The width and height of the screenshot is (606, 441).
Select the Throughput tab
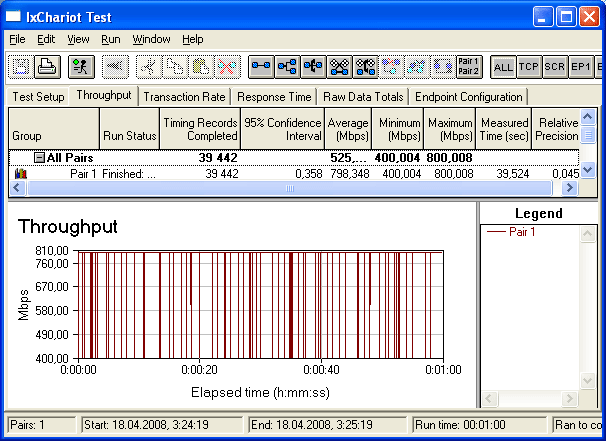[104, 95]
